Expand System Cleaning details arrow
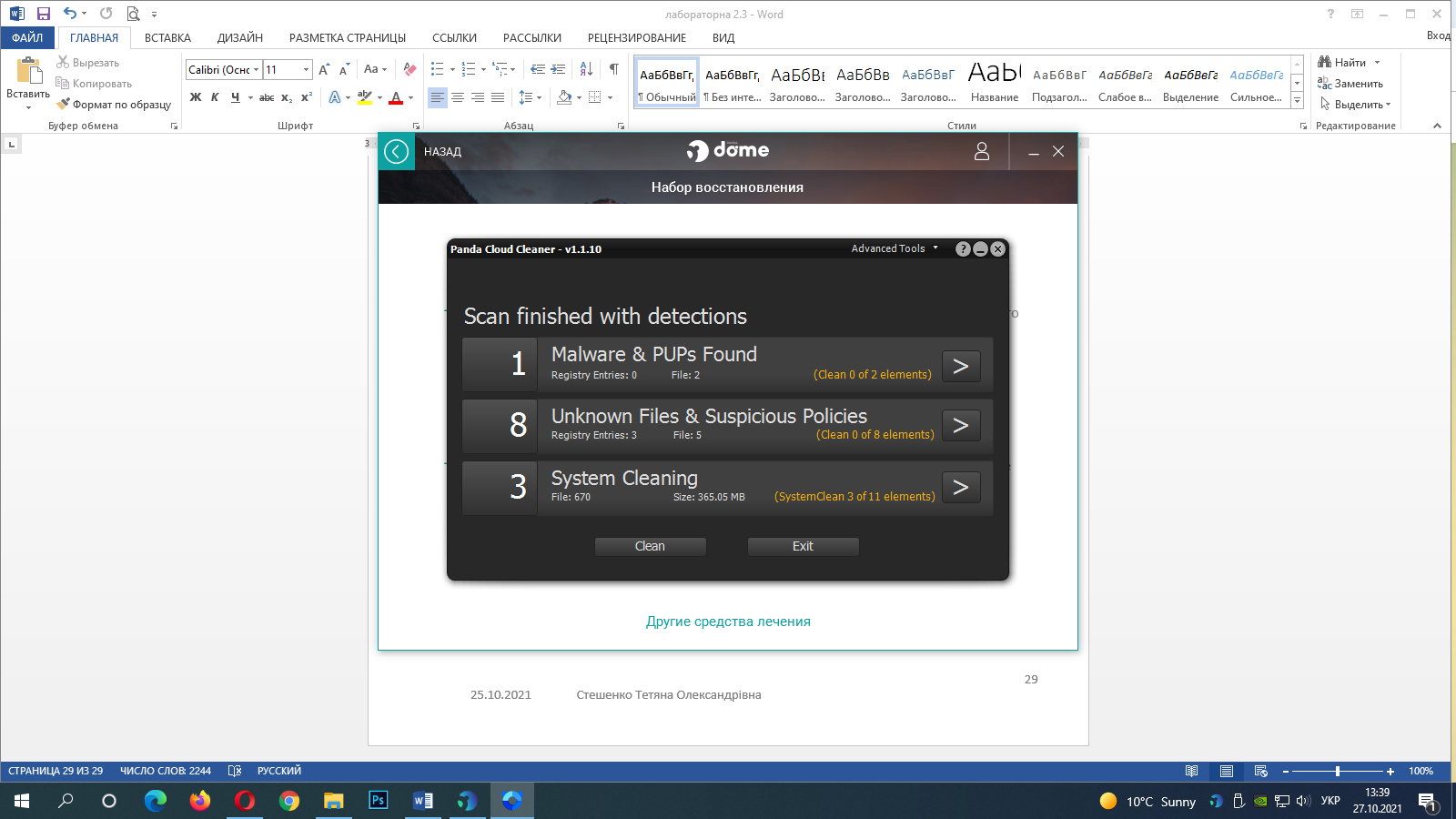1456x819 pixels. (x=961, y=487)
